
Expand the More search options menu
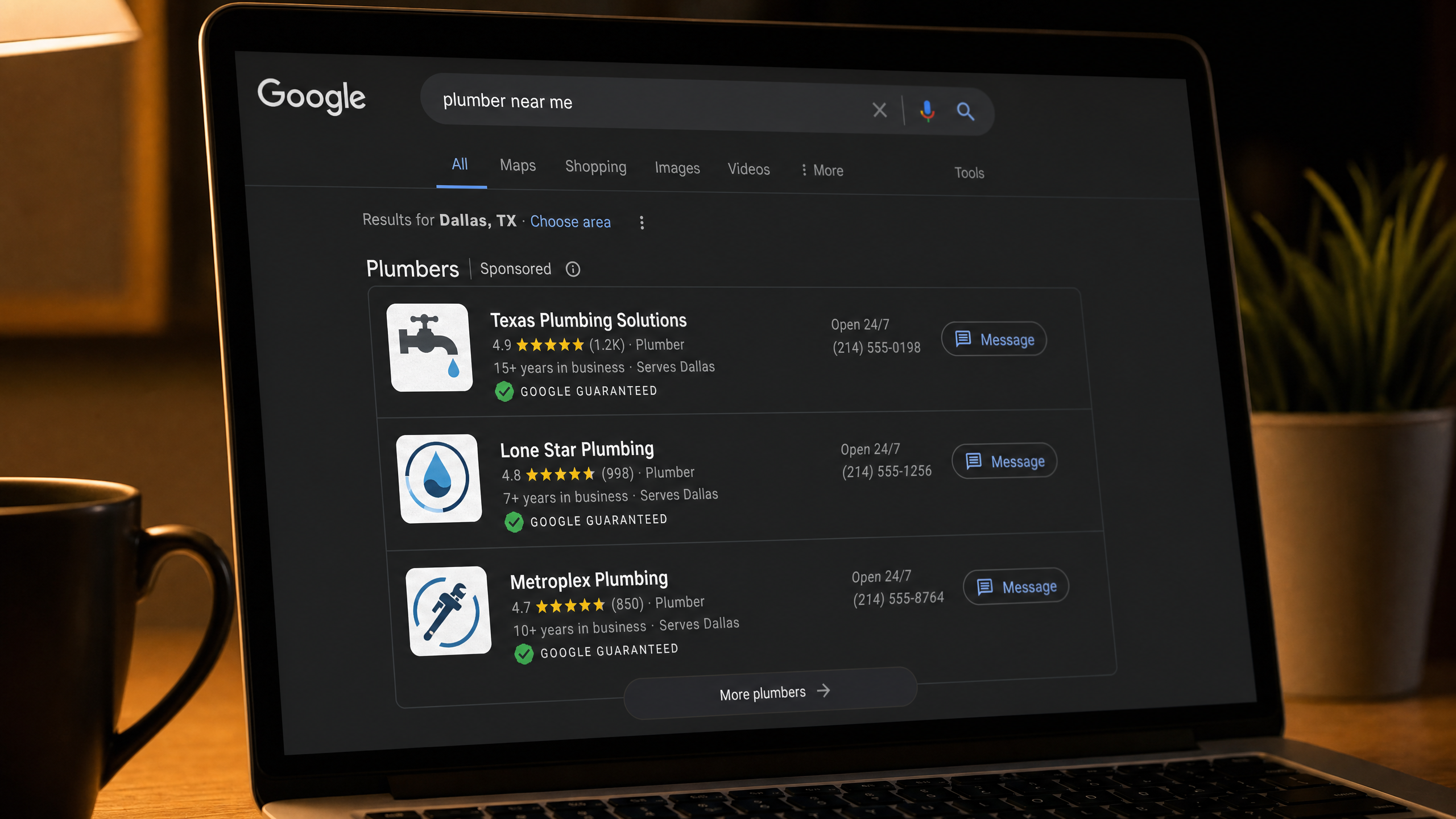[822, 171]
